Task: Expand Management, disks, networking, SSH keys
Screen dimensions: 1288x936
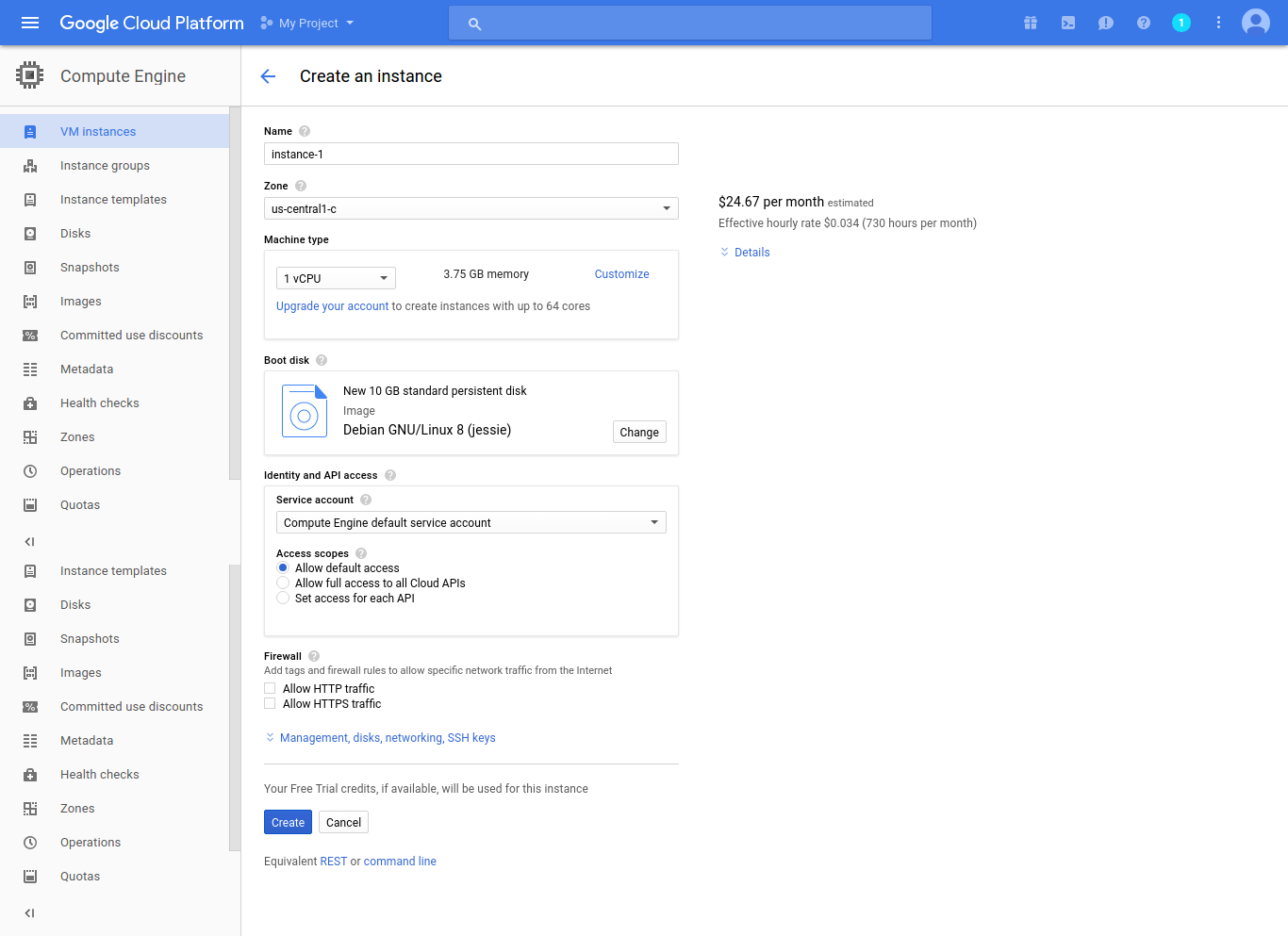Action: tap(380, 738)
